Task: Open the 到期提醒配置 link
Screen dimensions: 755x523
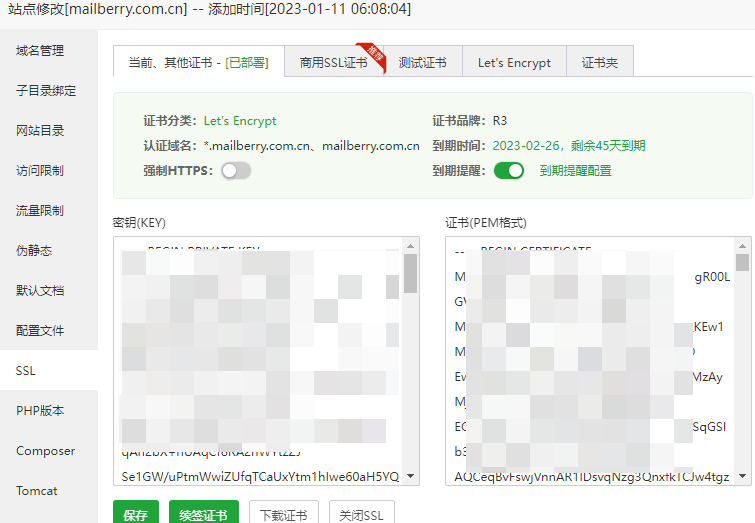Action: (x=575, y=170)
